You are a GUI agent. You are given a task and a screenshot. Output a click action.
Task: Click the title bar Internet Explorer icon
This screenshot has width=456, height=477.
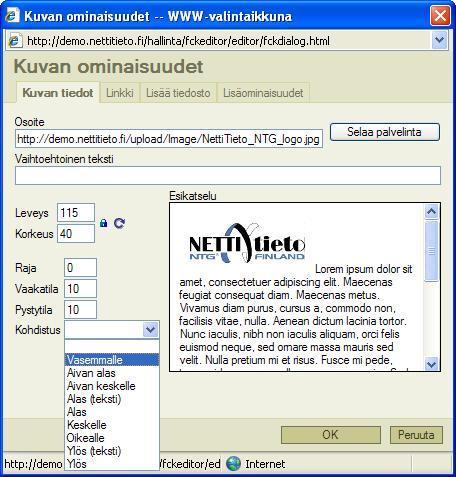(12, 15)
